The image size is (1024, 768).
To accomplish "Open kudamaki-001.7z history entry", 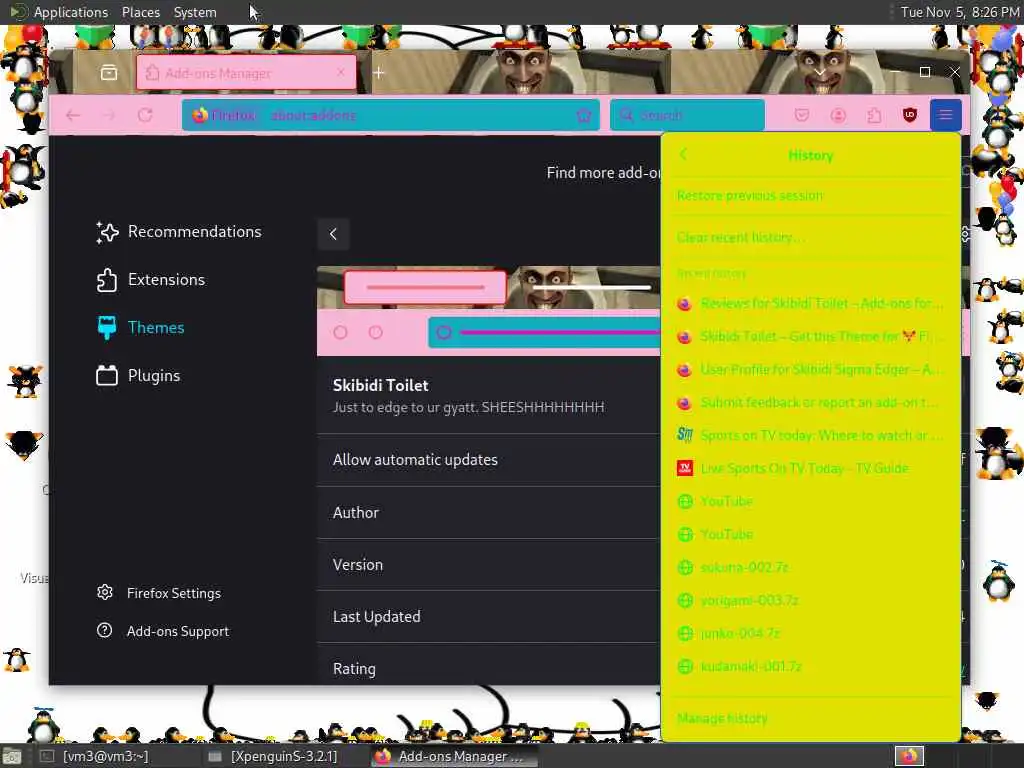I will pos(810,666).
